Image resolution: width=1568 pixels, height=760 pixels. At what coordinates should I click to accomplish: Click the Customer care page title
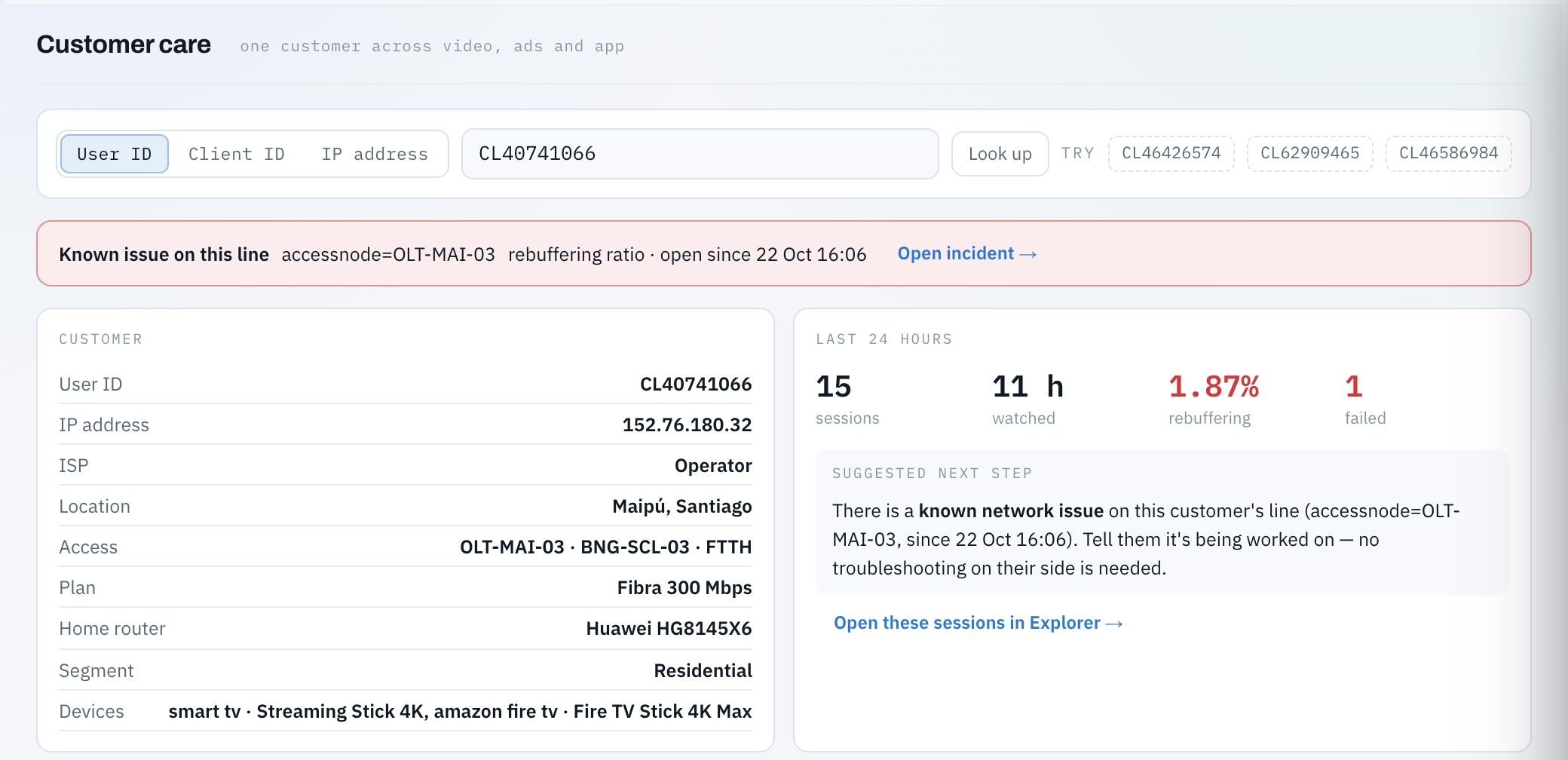tap(124, 44)
